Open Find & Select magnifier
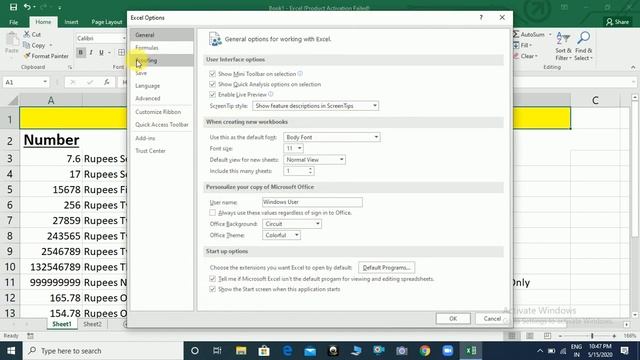 click(583, 46)
